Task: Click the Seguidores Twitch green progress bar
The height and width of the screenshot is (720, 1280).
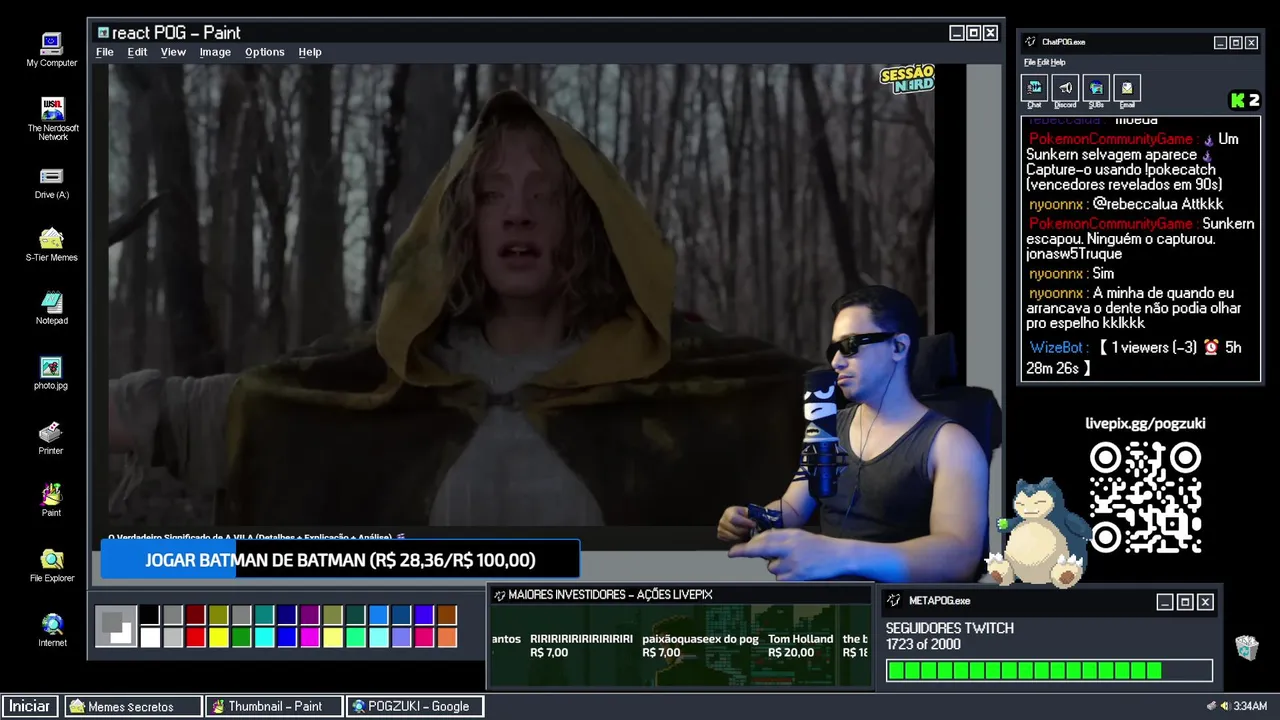Action: 1048,670
